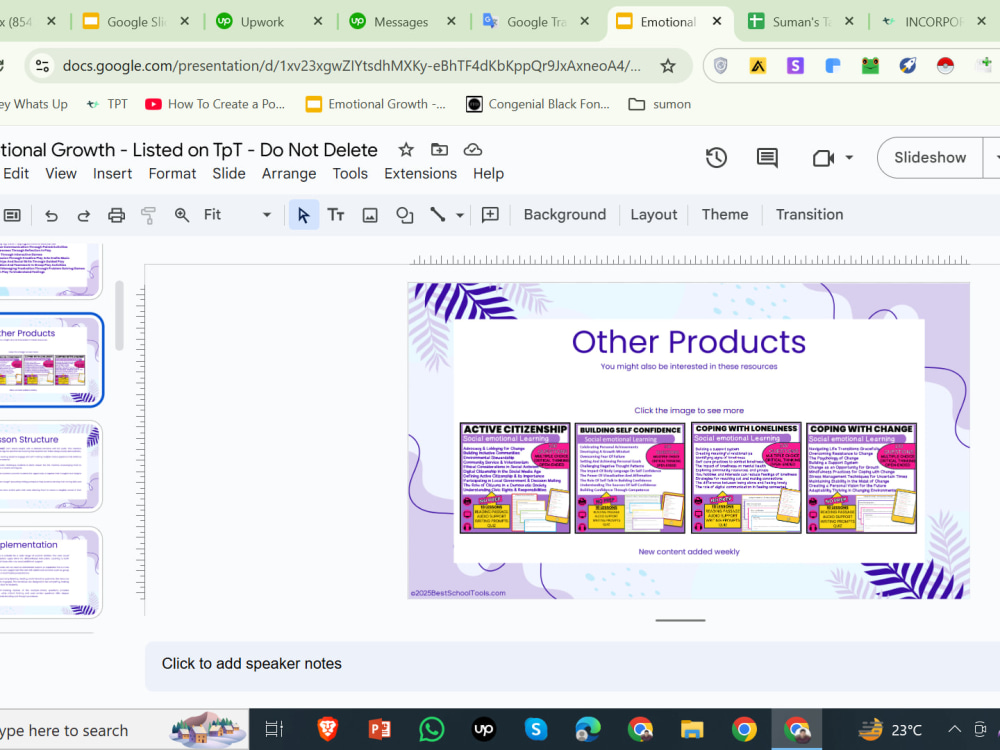Open the TPT bookmark
The image size is (1000, 750).
click(x=107, y=104)
